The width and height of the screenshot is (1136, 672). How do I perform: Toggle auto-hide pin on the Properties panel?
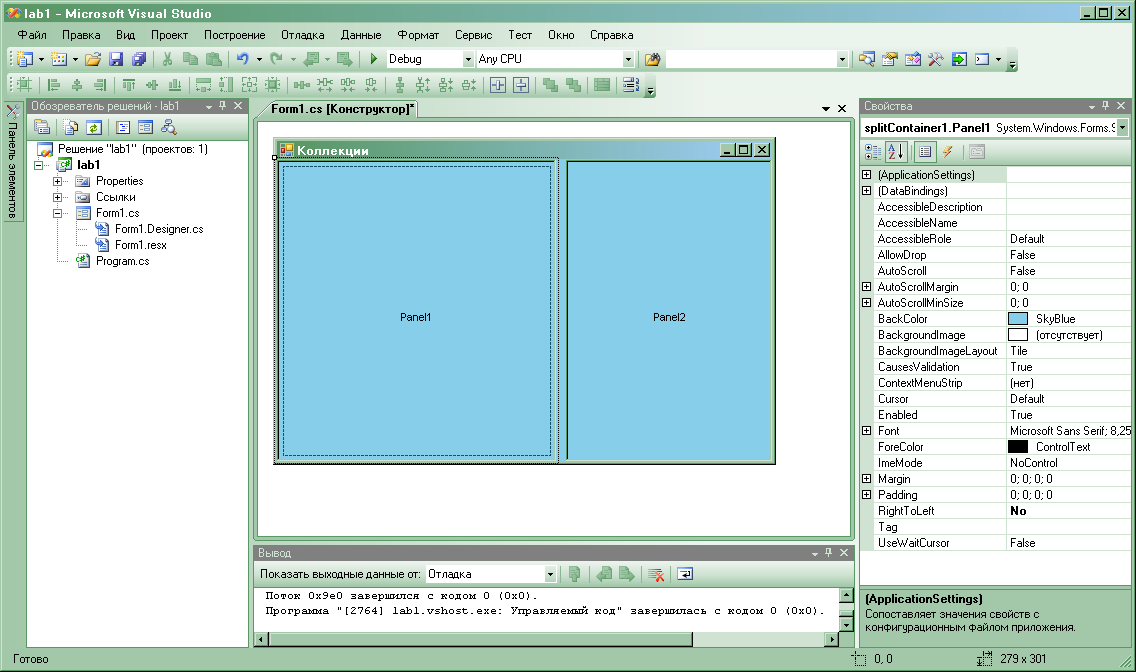click(x=1106, y=106)
